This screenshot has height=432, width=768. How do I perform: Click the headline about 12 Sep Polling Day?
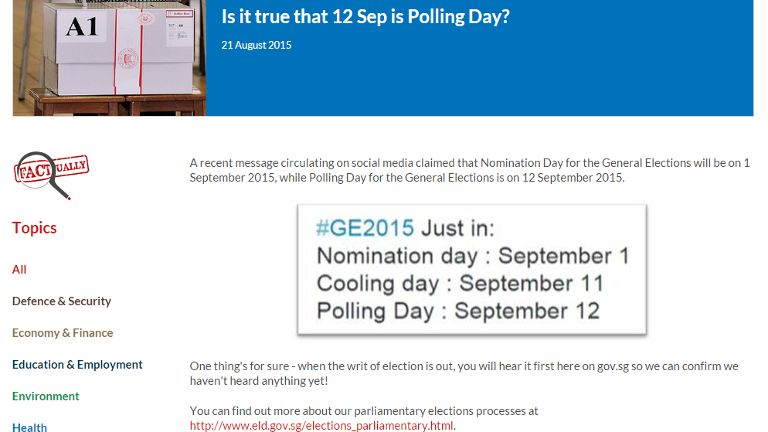(365, 17)
